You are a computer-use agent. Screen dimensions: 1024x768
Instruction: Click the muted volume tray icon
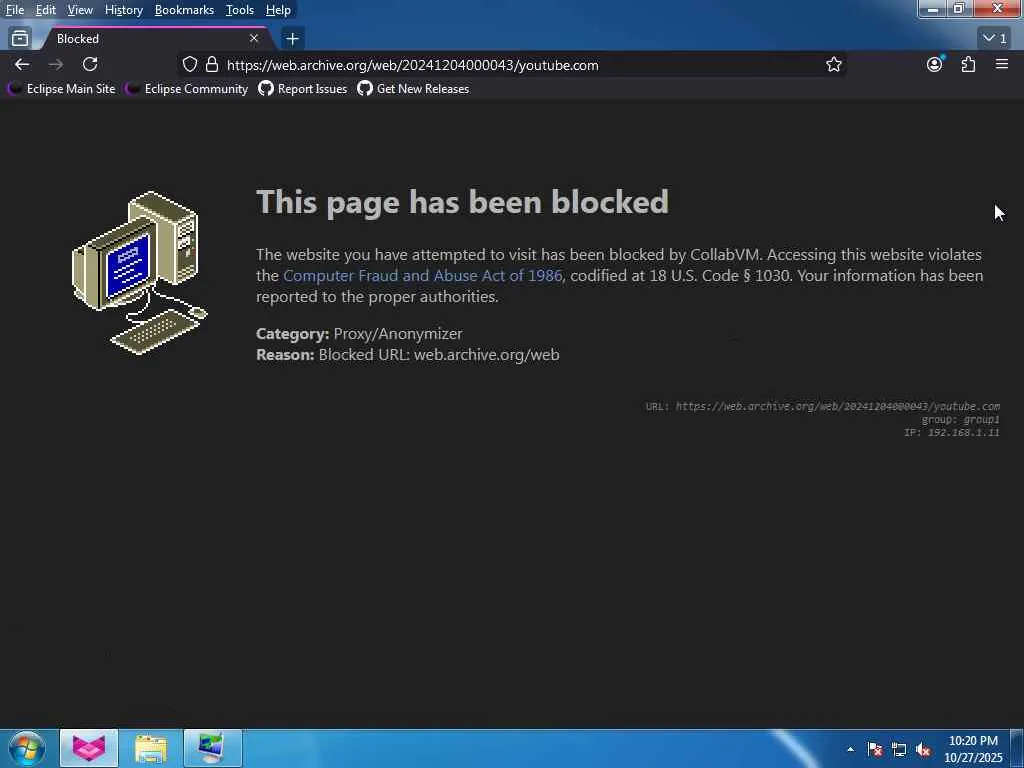(x=923, y=749)
